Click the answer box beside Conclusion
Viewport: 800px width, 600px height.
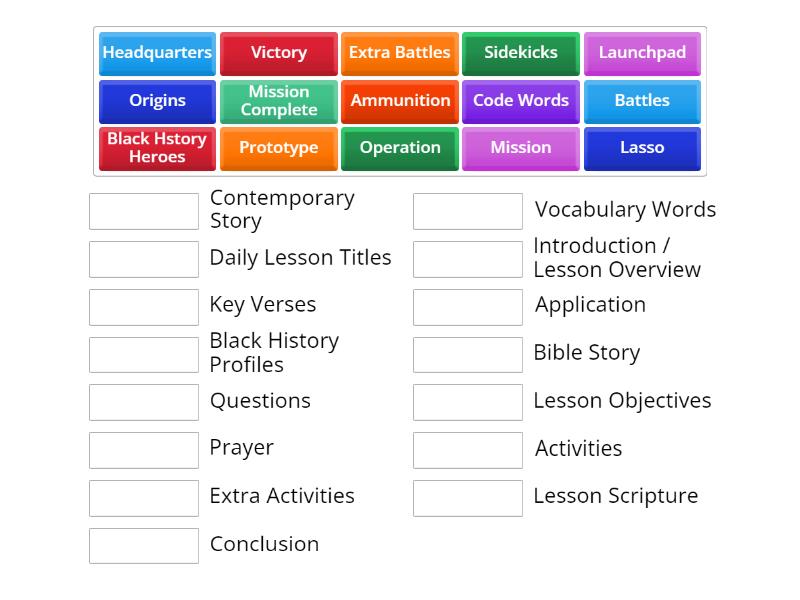point(144,545)
